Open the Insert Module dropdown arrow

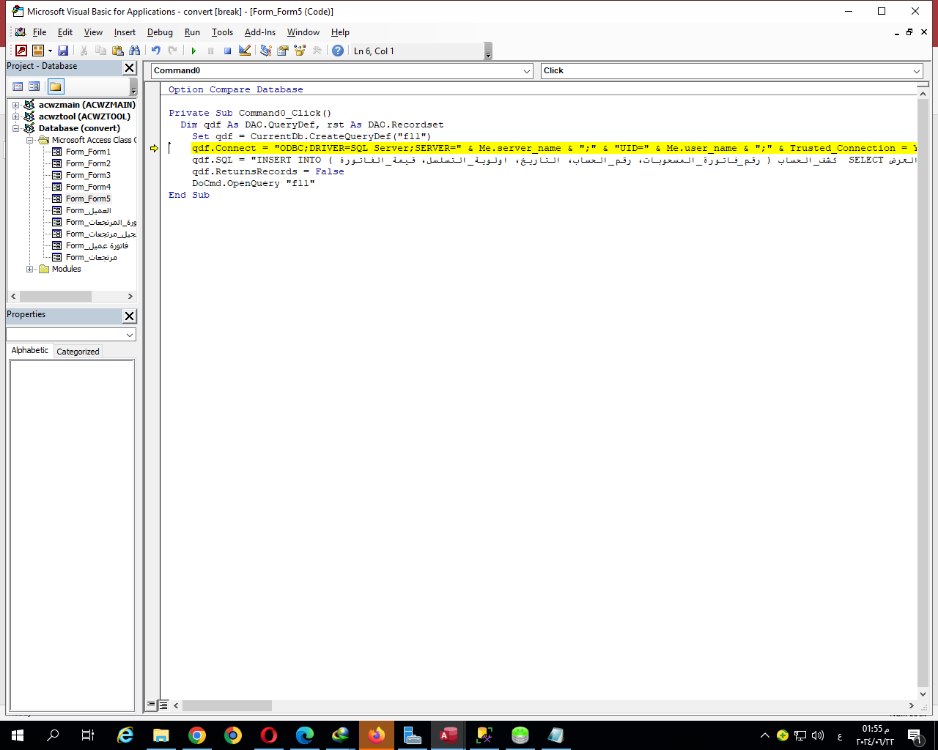[x=50, y=51]
